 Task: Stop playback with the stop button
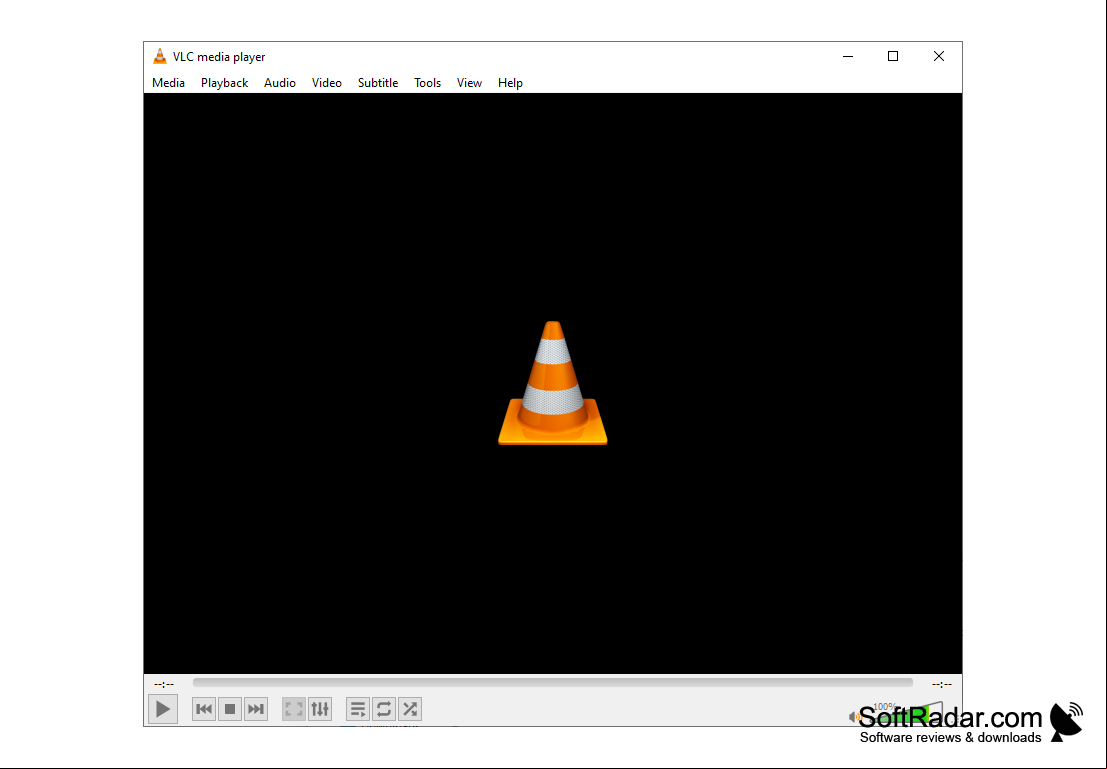[x=229, y=709]
